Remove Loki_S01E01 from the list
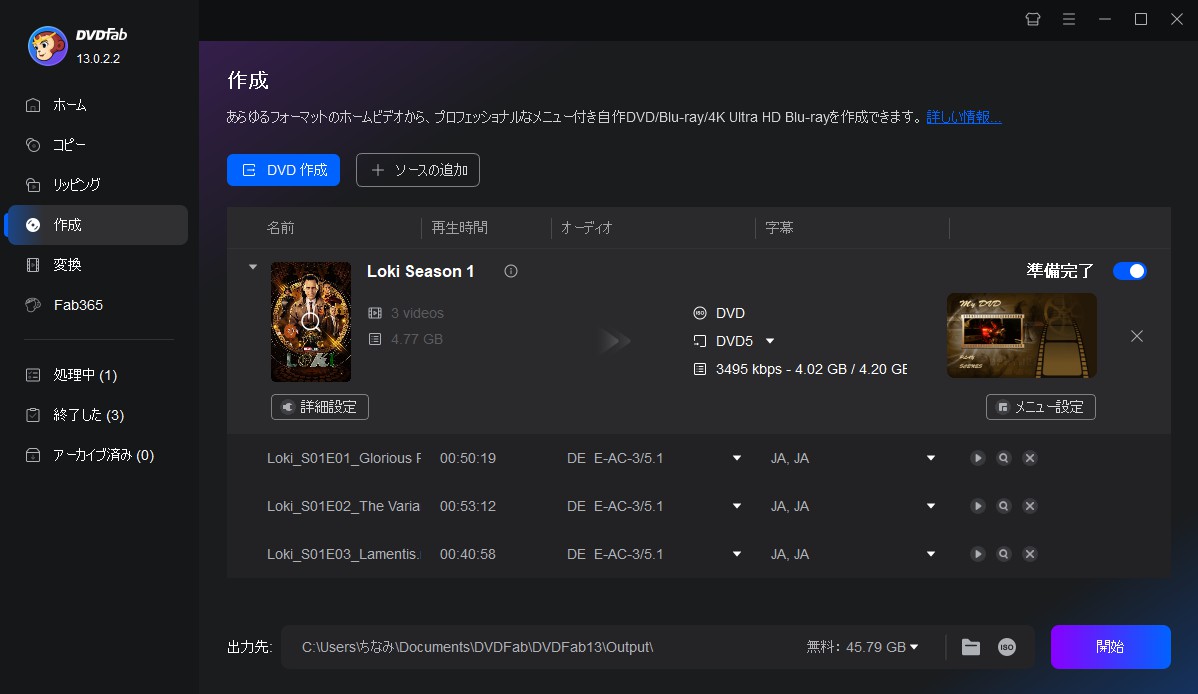 1030,458
